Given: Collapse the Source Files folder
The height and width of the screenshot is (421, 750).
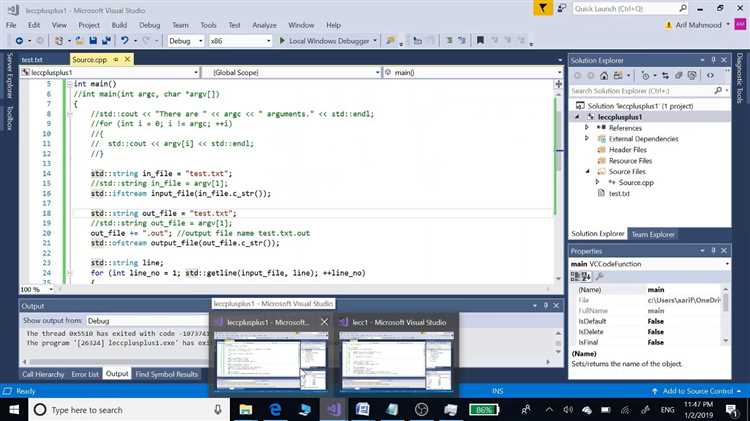Looking at the screenshot, I should click(587, 171).
